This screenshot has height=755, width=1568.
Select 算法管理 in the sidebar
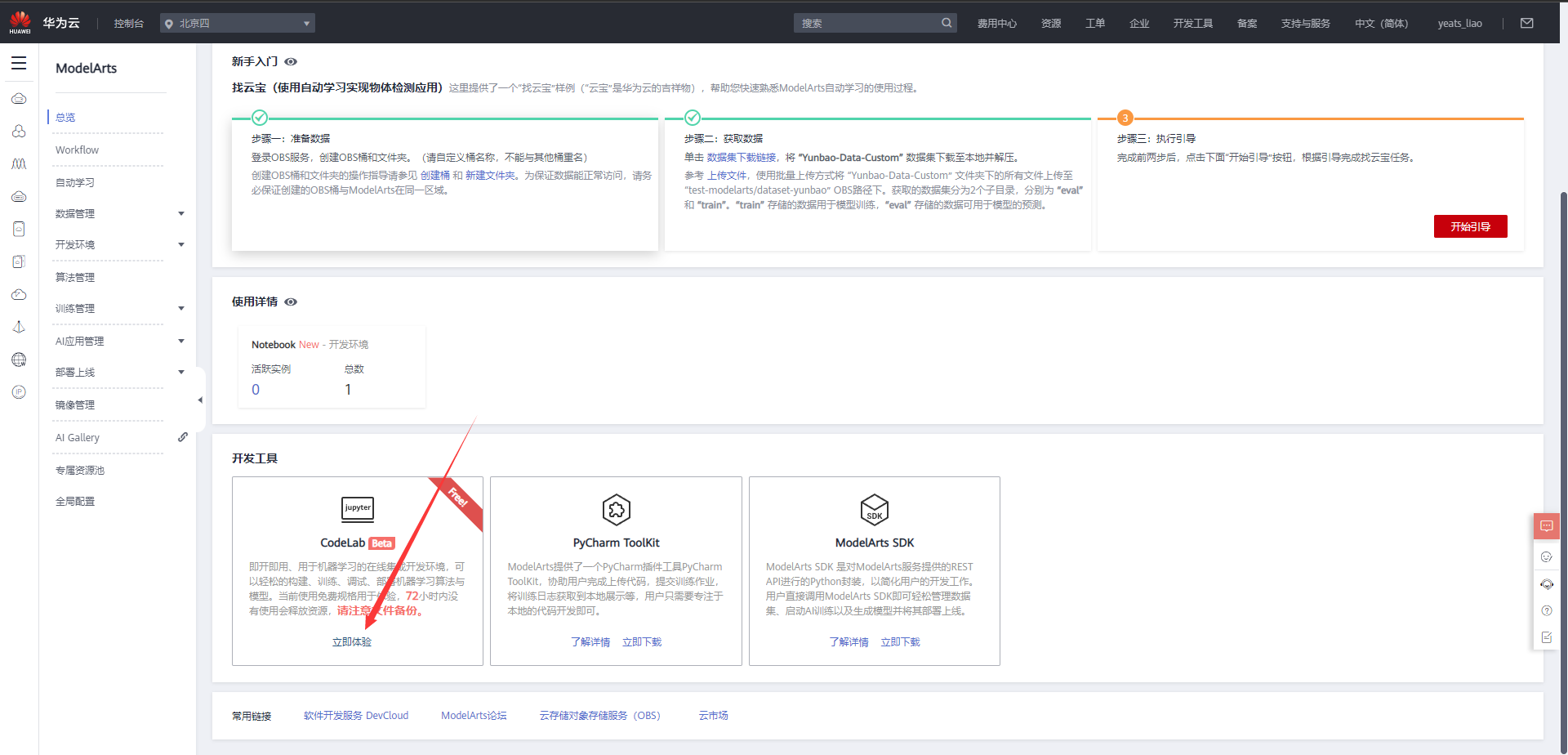pos(75,278)
